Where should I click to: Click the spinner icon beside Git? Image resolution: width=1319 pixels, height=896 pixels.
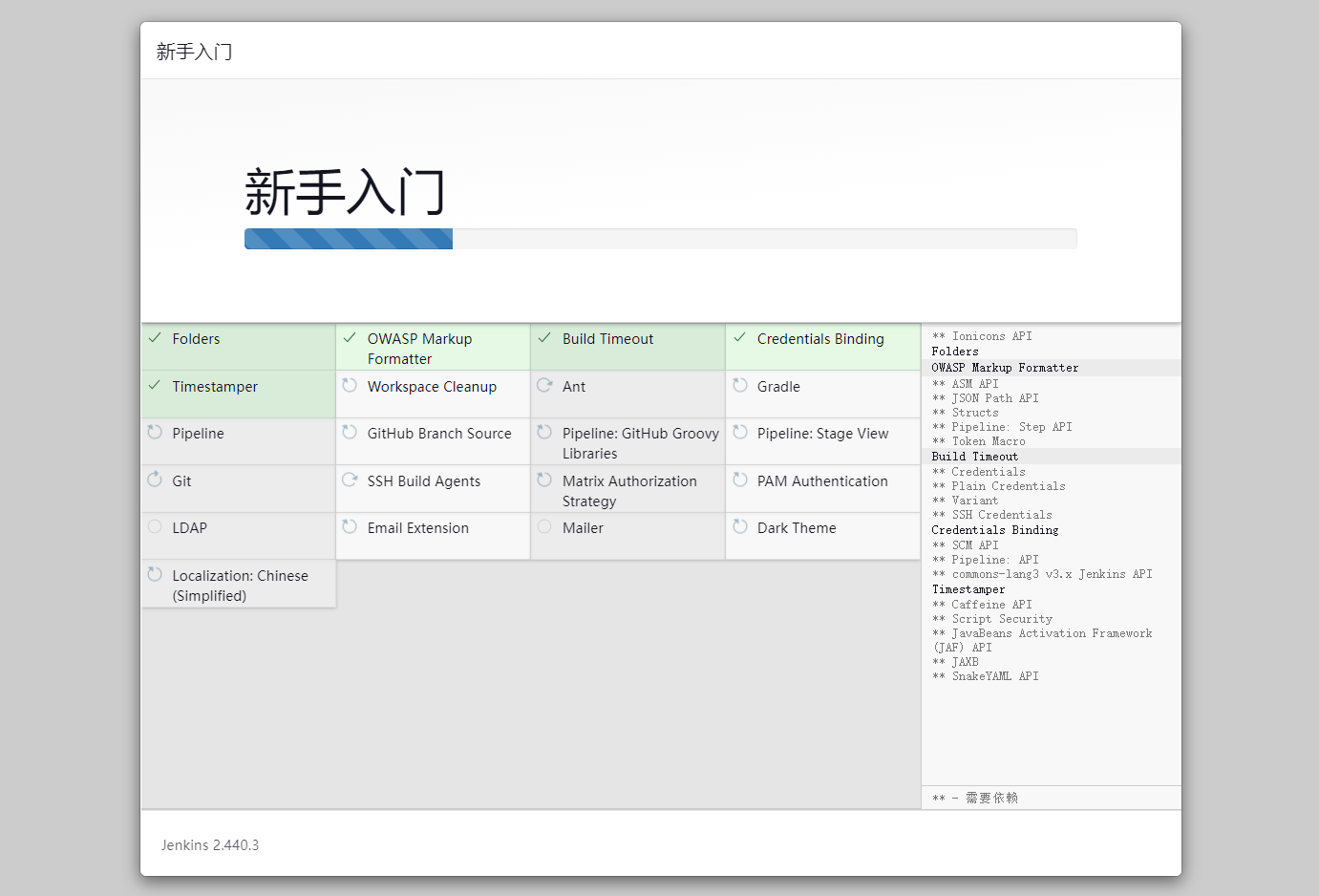pos(155,480)
